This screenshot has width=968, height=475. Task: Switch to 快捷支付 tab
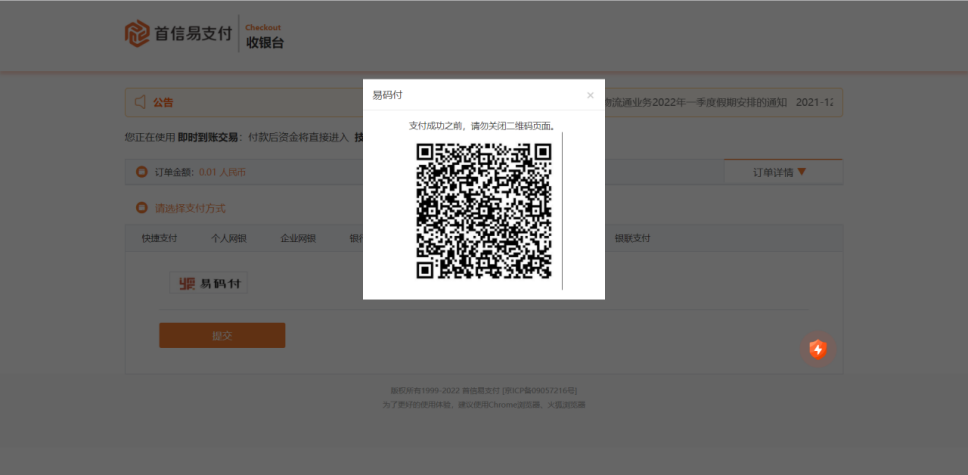click(x=159, y=238)
